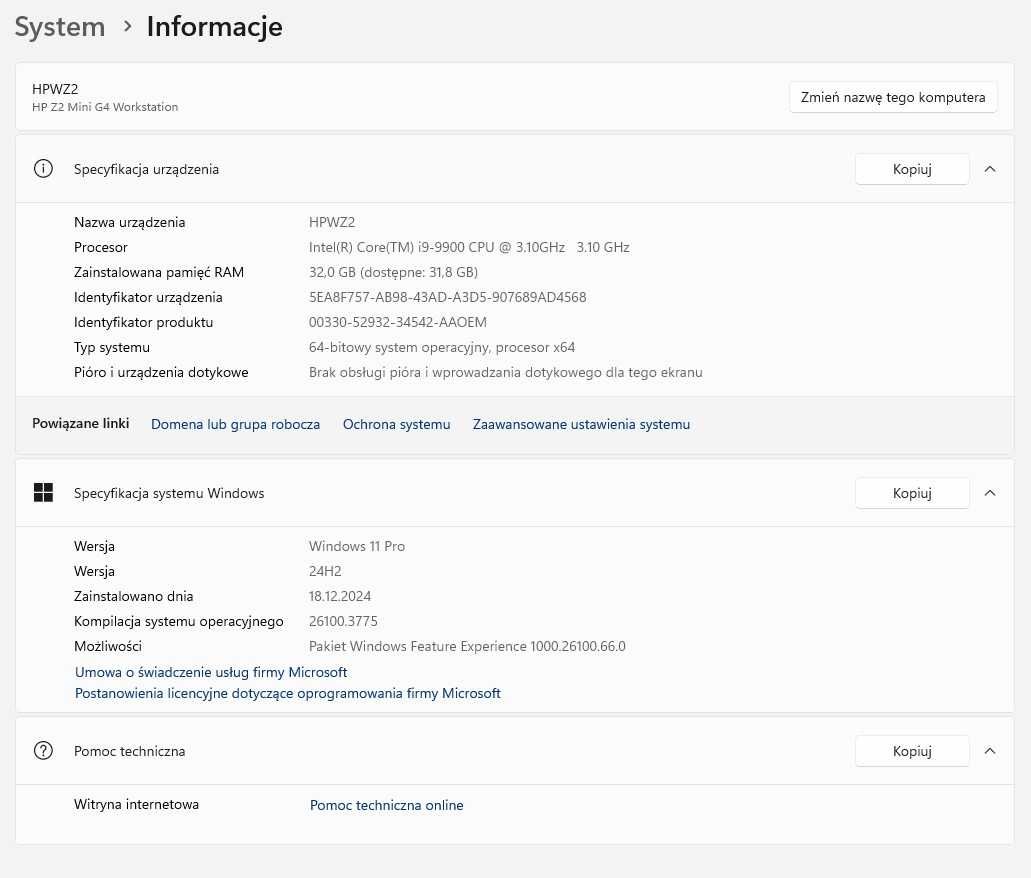This screenshot has width=1031, height=878.
Task: Click Witryna internetowa label
Action: [x=136, y=804]
